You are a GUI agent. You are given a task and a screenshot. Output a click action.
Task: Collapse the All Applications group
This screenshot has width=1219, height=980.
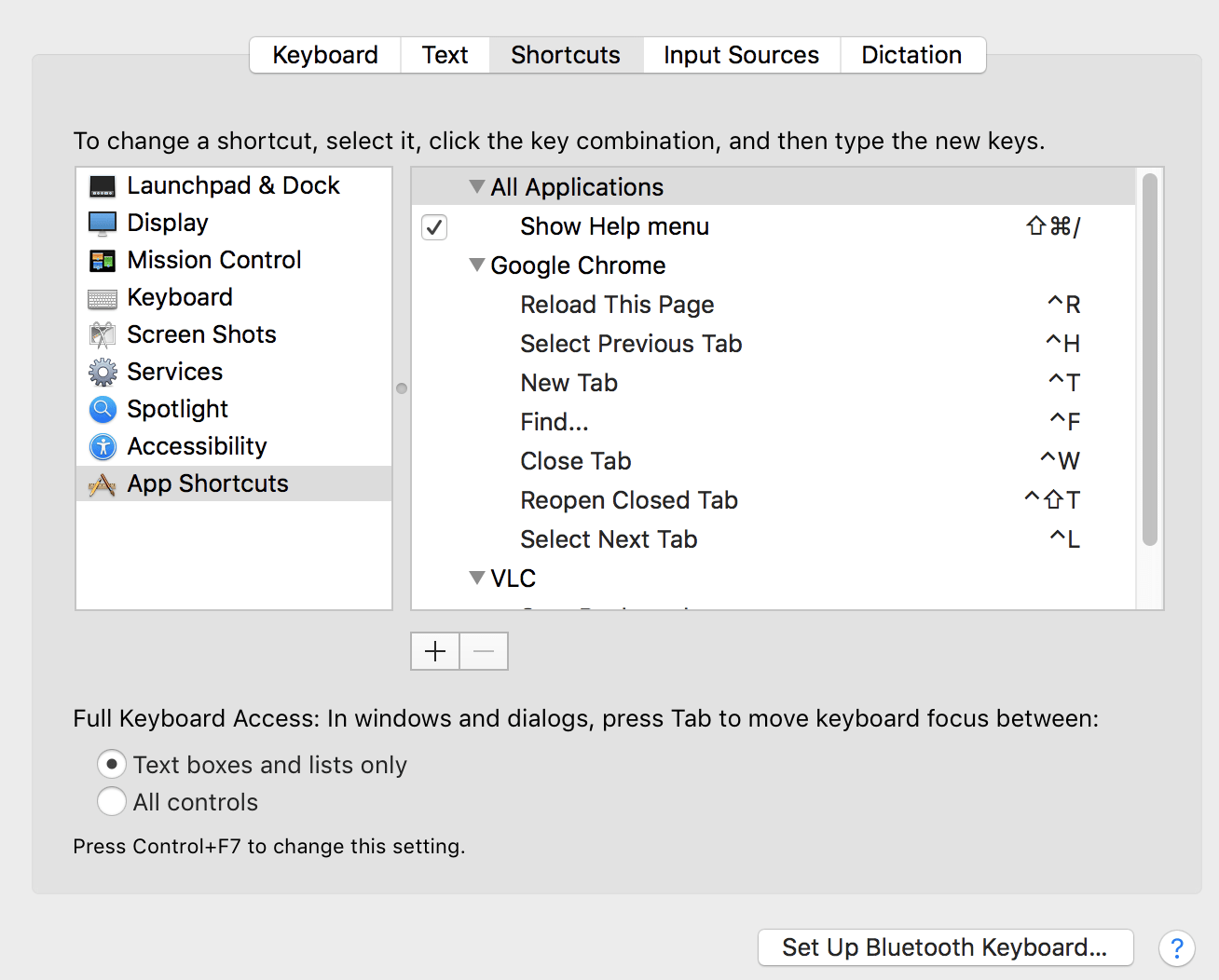click(x=477, y=187)
